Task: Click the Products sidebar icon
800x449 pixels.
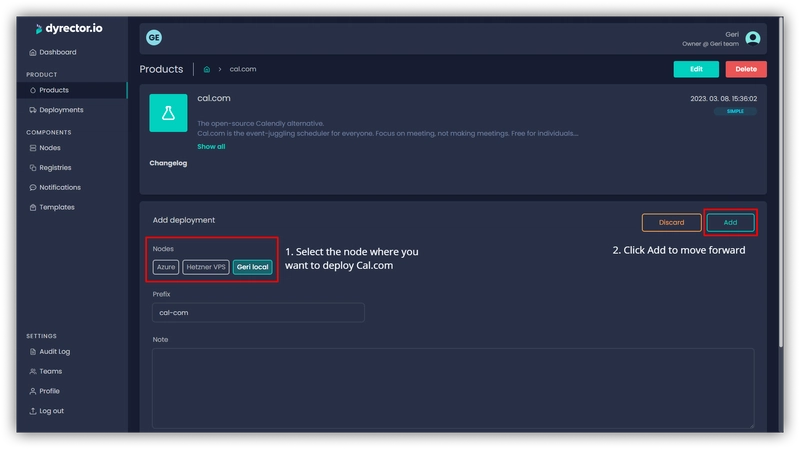Action: [33, 90]
